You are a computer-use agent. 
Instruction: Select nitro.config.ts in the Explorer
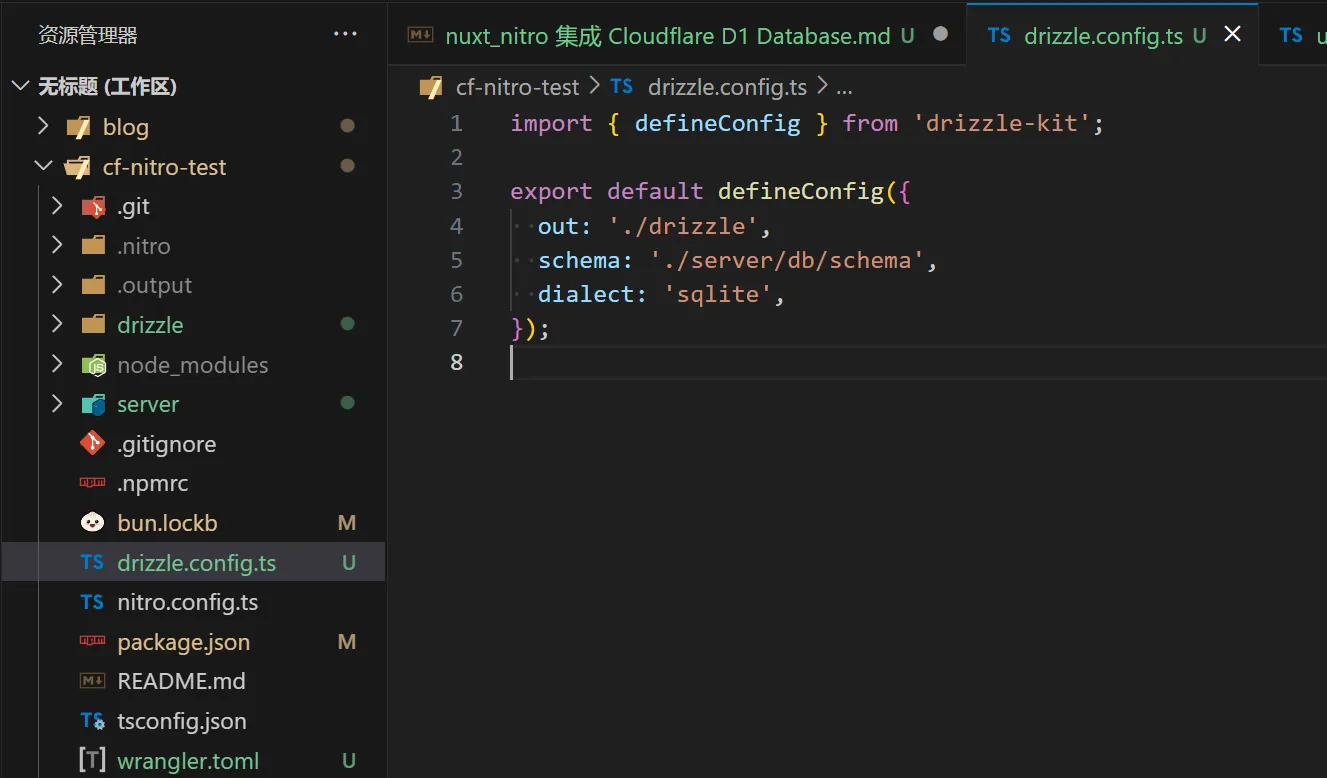(186, 602)
